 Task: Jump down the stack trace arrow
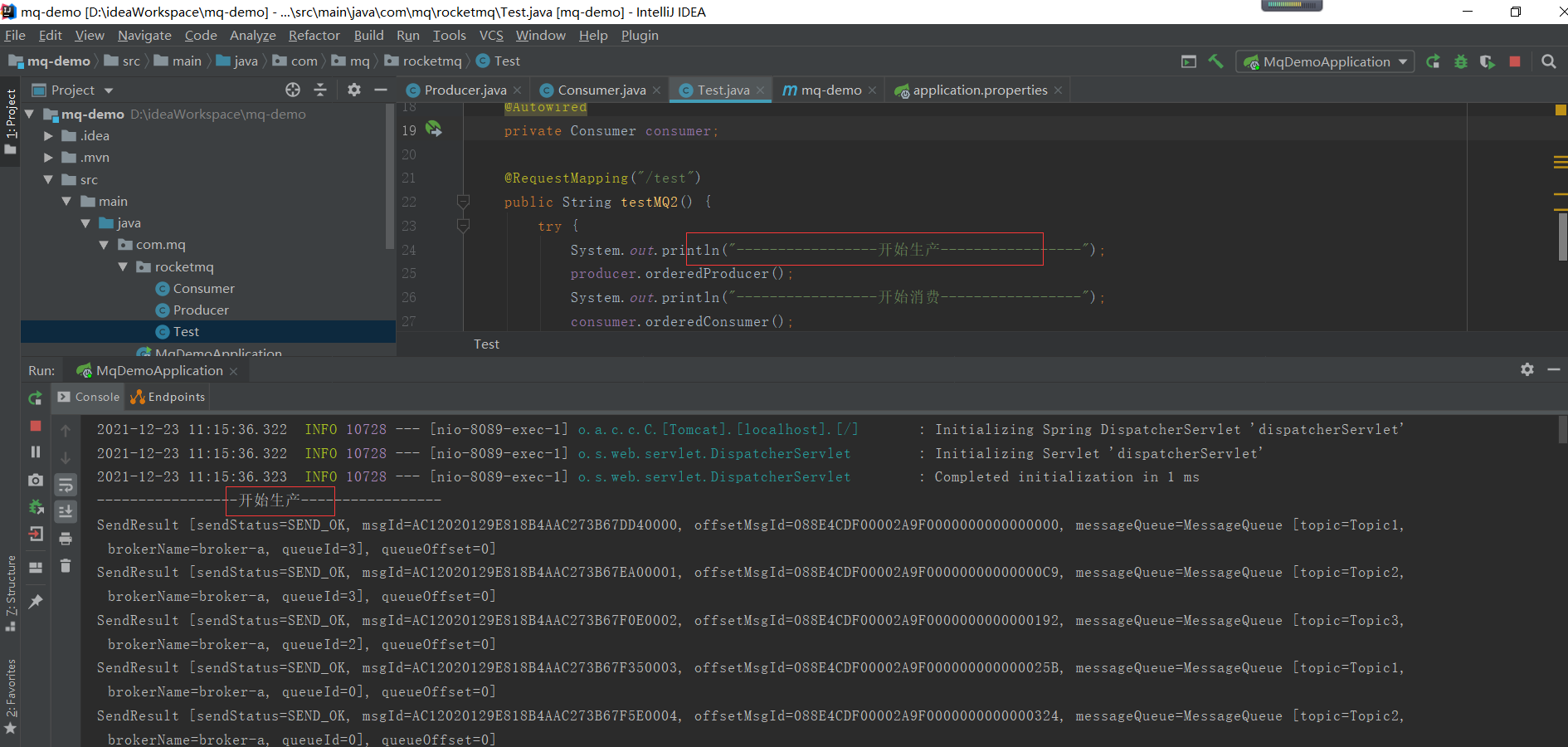(66, 457)
